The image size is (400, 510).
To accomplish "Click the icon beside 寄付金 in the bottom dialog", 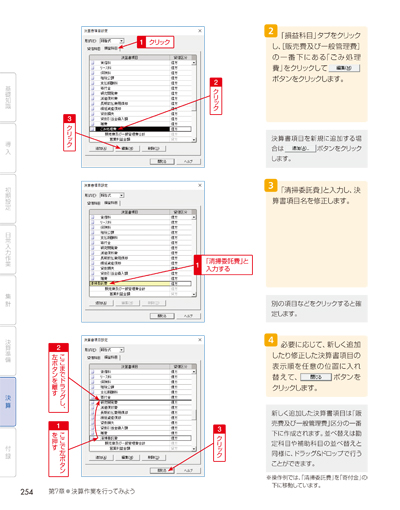I will pyautogui.click(x=93, y=397).
